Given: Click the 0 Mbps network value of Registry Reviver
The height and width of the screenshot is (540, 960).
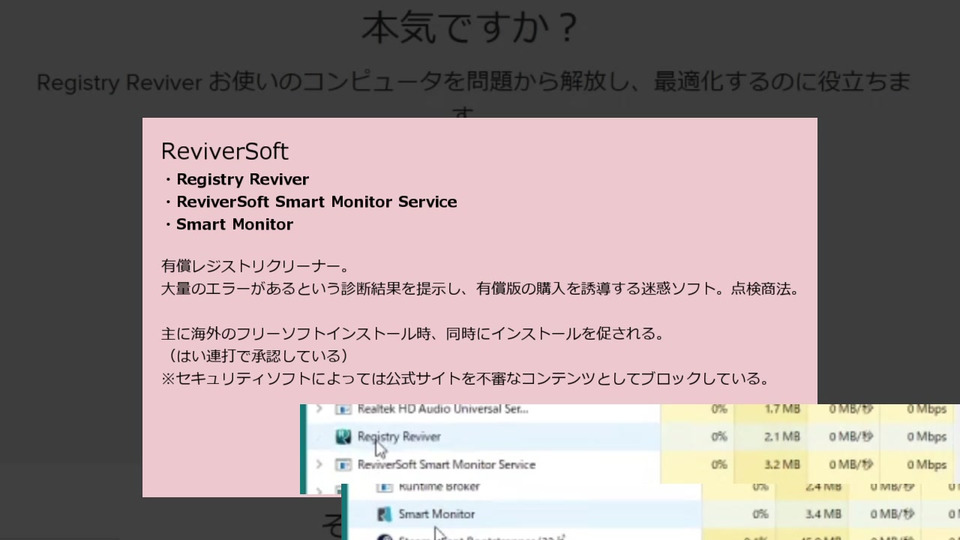Looking at the screenshot, I should tap(926, 437).
